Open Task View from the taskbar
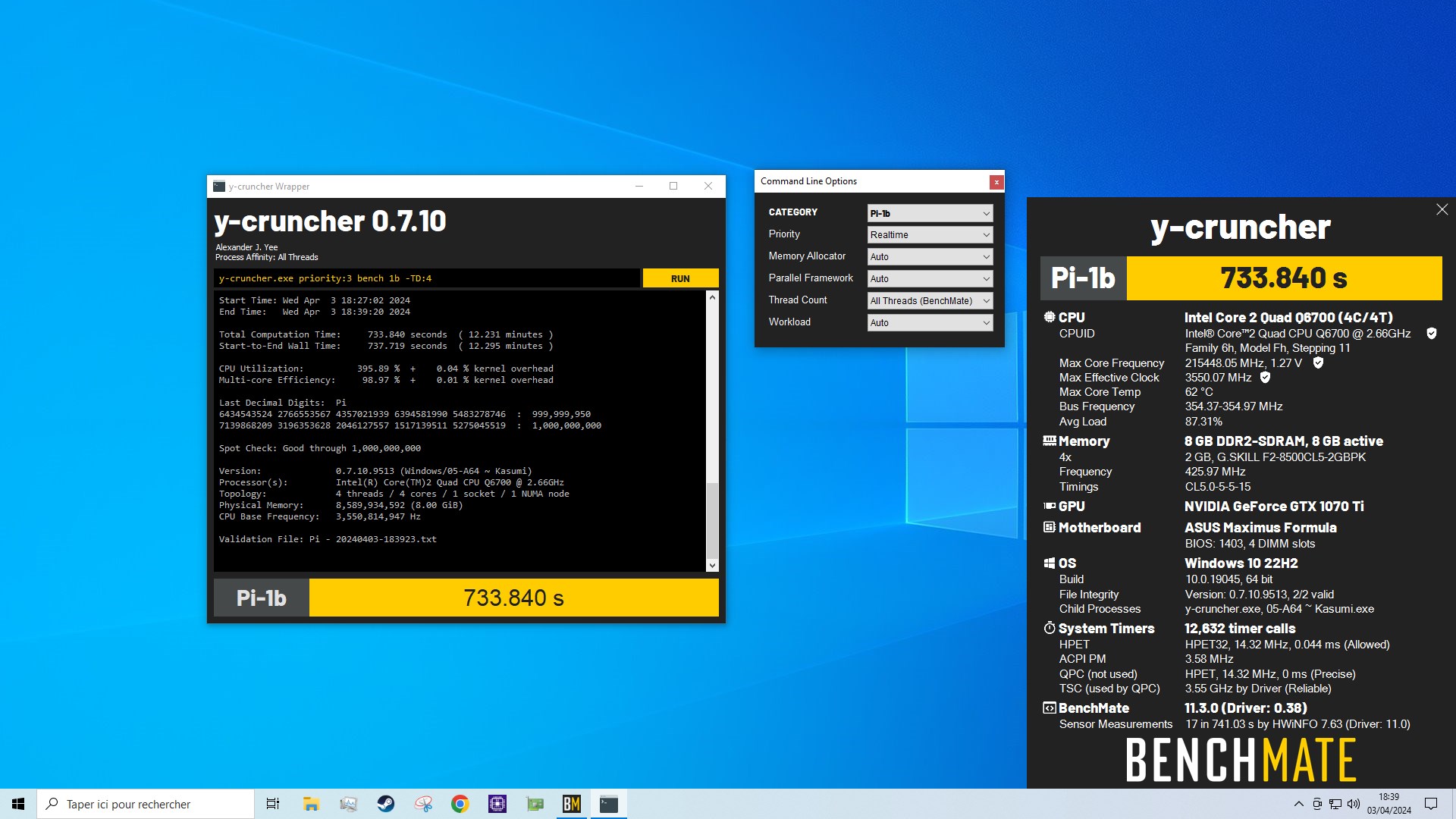 273,804
